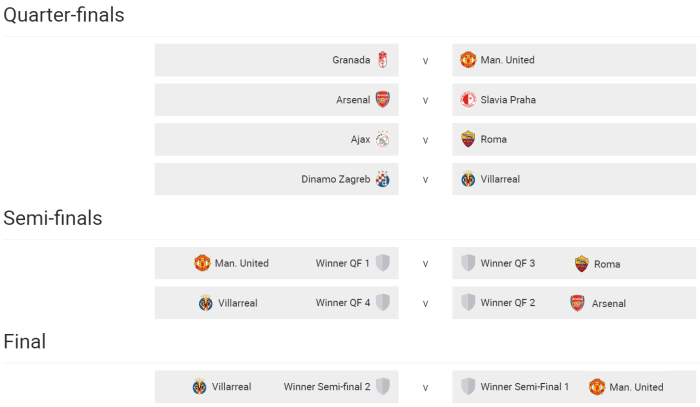Open the Dinamo Zagreb crest icon
This screenshot has width=700, height=407.
click(382, 180)
